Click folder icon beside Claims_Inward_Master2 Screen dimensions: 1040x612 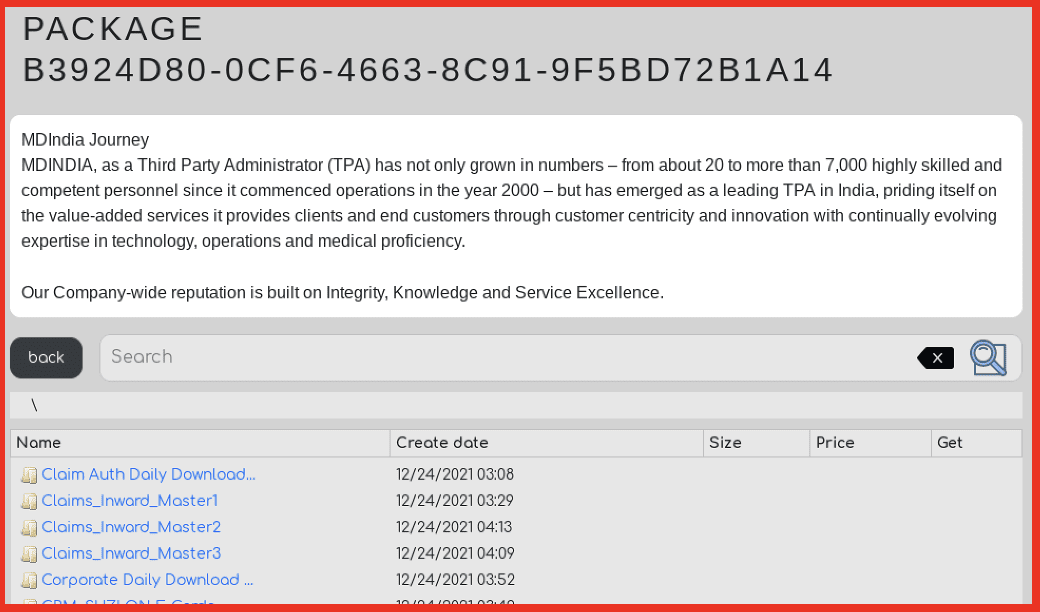tap(29, 528)
